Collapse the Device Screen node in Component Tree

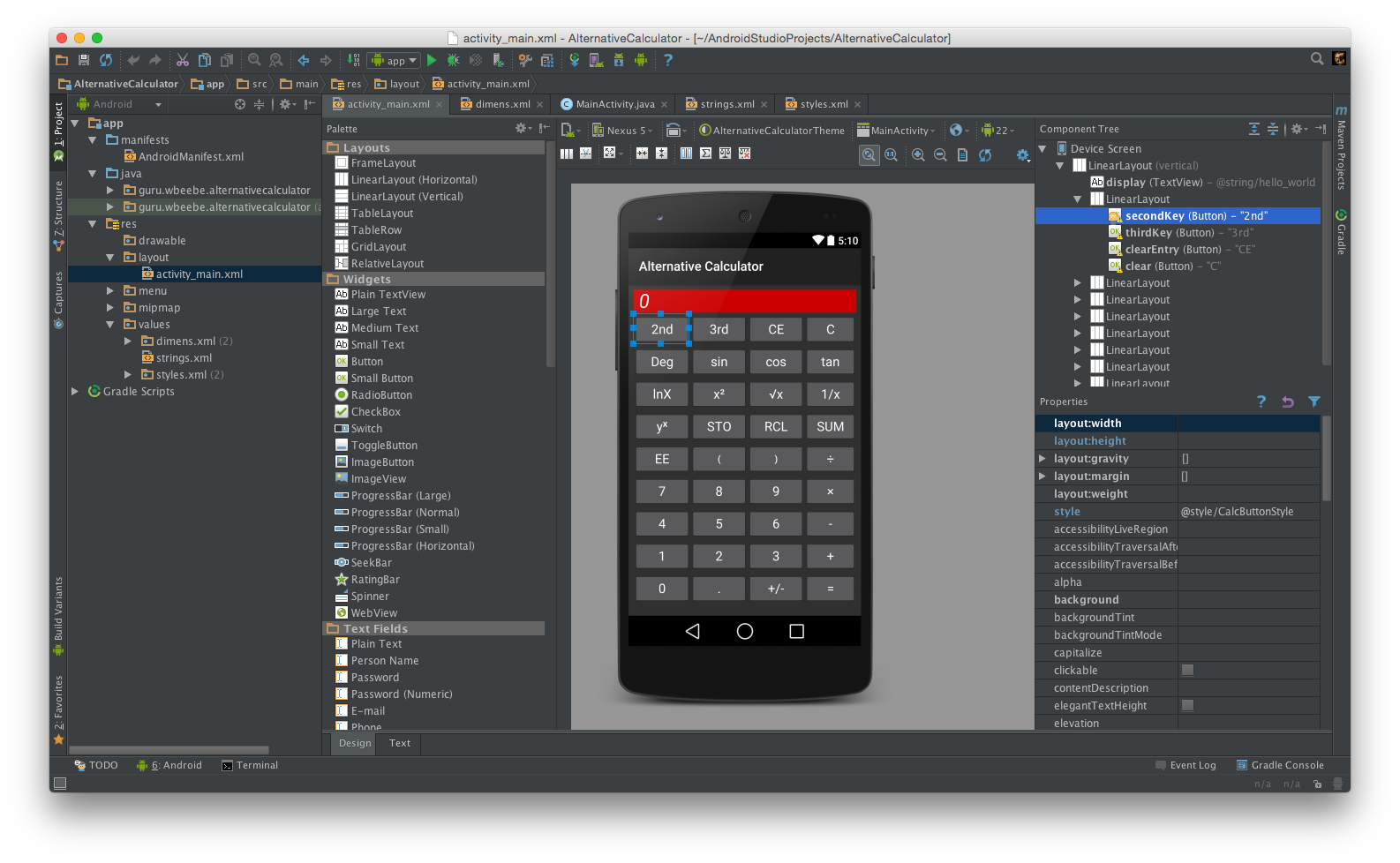pyautogui.click(x=1042, y=148)
